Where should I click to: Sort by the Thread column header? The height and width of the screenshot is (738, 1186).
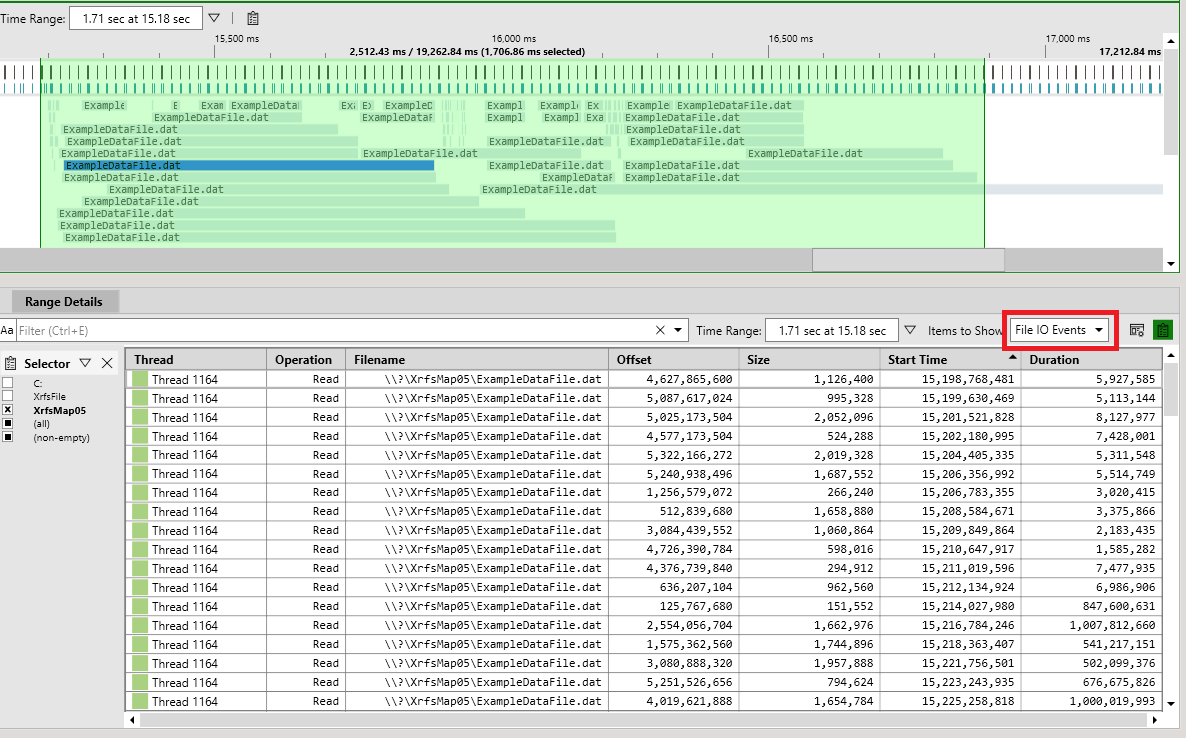point(196,360)
